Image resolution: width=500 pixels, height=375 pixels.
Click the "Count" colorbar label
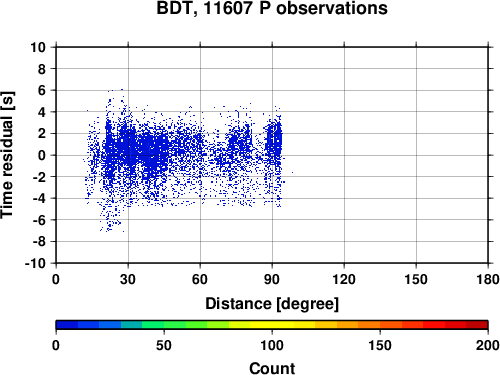[x=272, y=368]
